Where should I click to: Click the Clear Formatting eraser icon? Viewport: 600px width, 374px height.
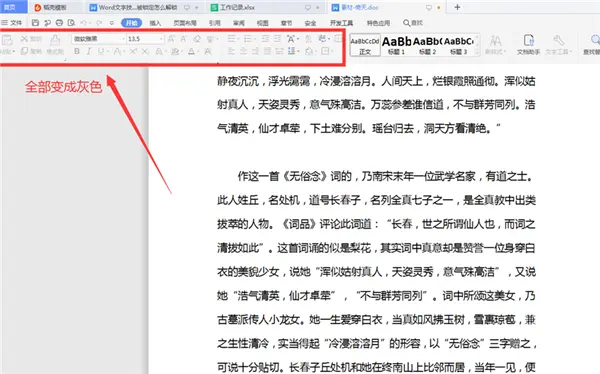pos(197,39)
